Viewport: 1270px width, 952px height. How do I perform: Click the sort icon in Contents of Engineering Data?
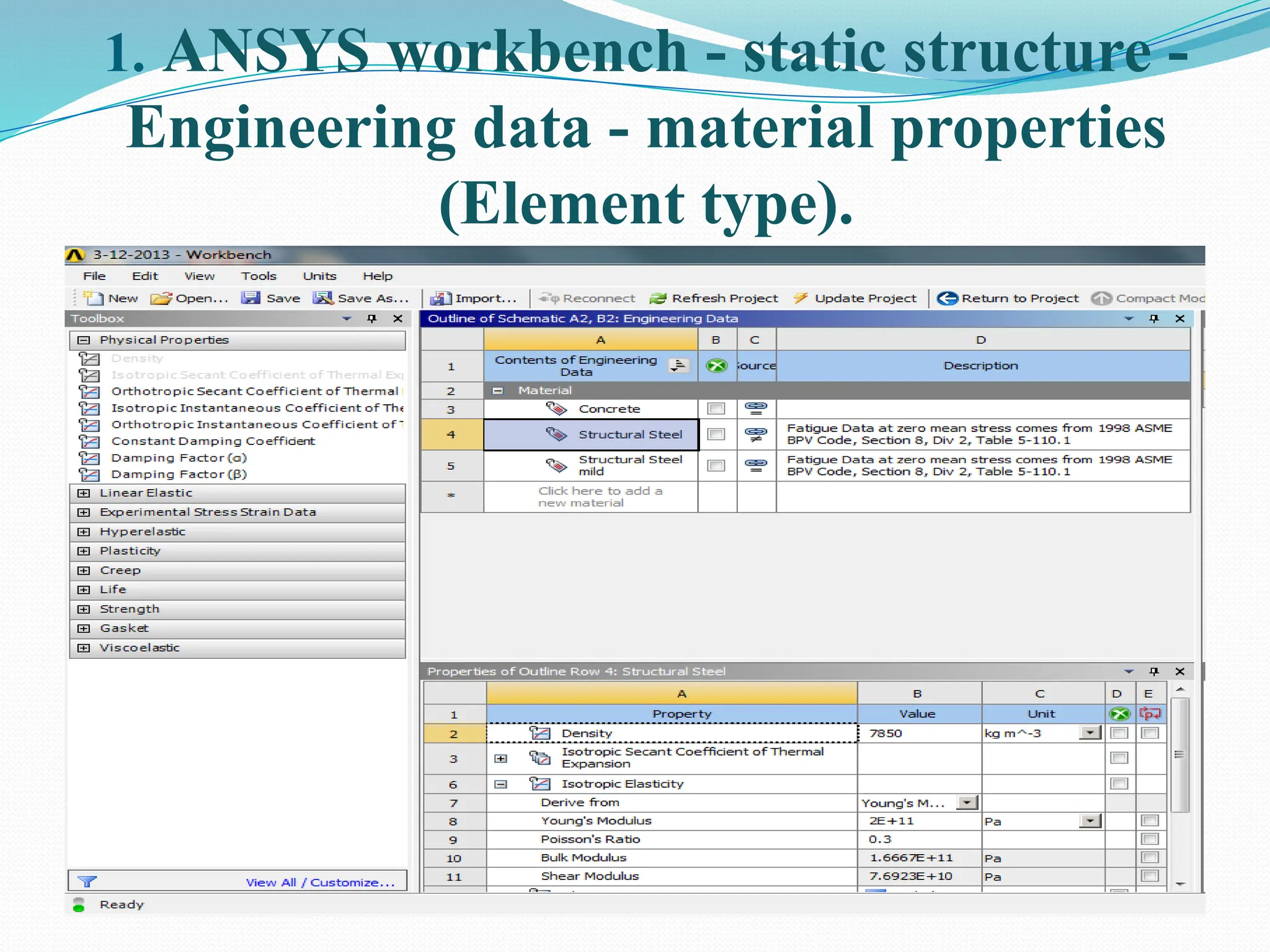coord(679,366)
